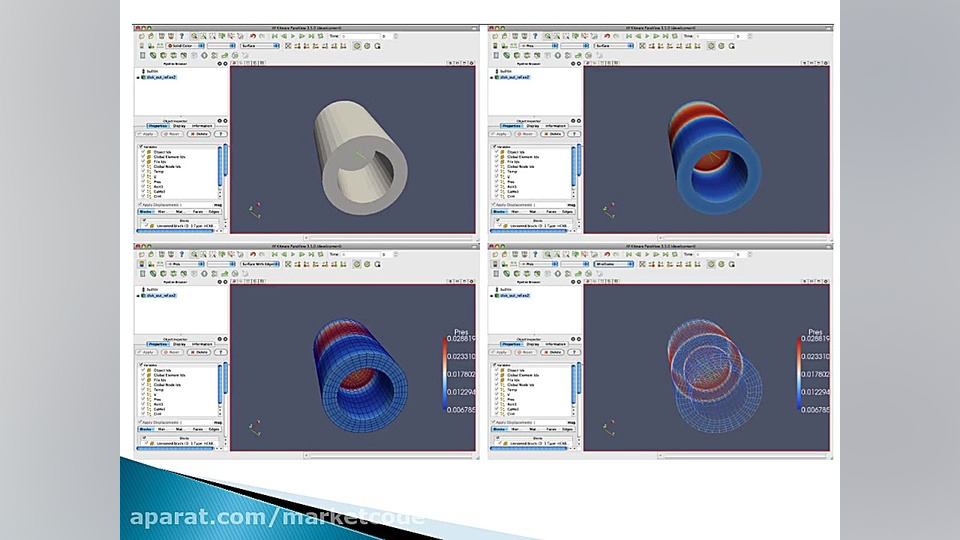Open the Wireframe representation dropdown
960x540 pixels.
tap(613, 264)
